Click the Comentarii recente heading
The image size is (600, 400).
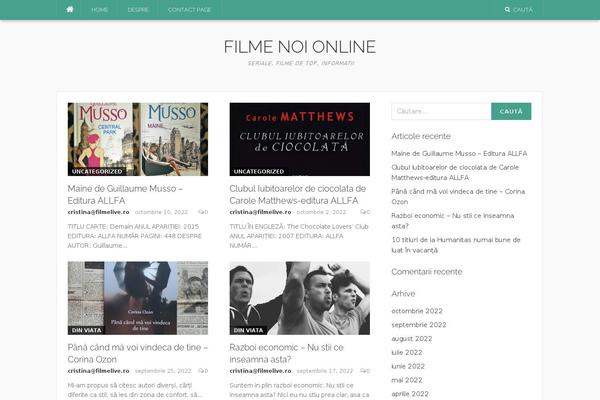click(427, 272)
